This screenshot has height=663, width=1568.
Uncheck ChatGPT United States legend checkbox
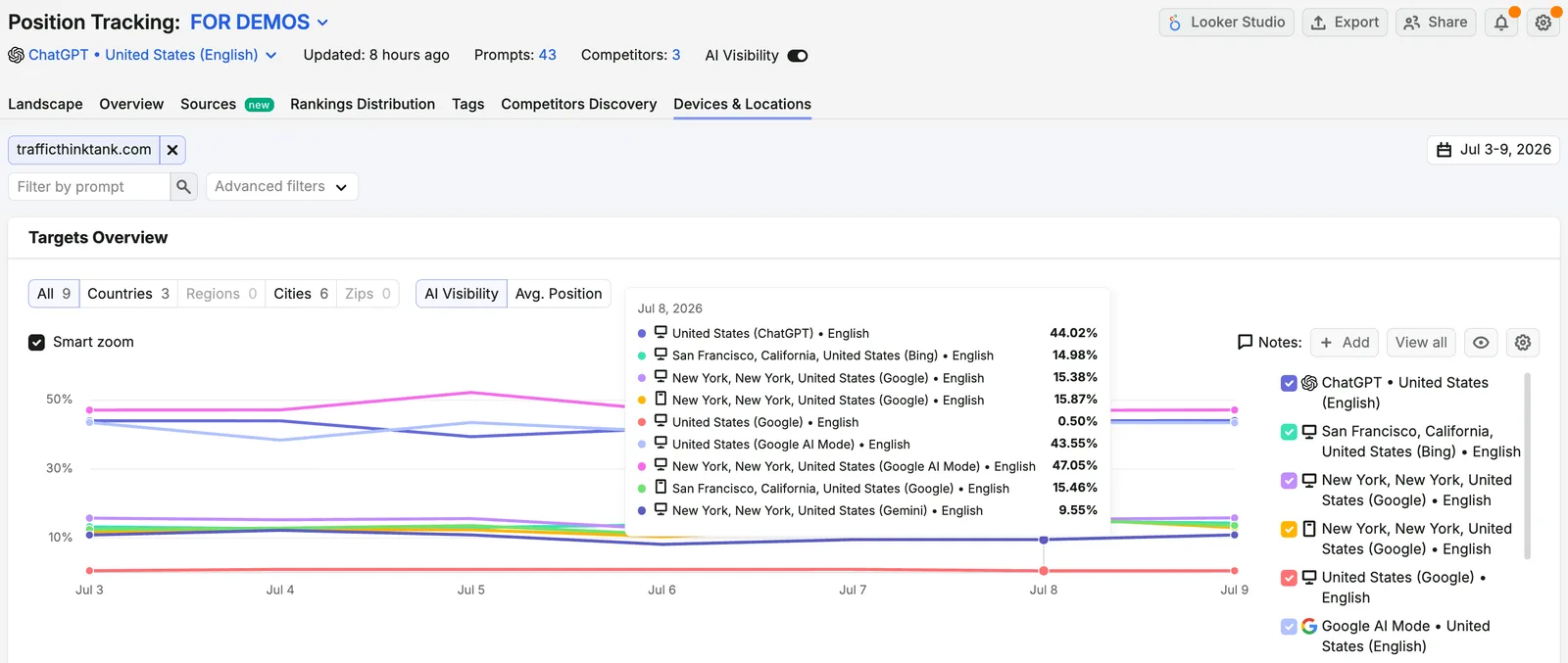[x=1289, y=383]
